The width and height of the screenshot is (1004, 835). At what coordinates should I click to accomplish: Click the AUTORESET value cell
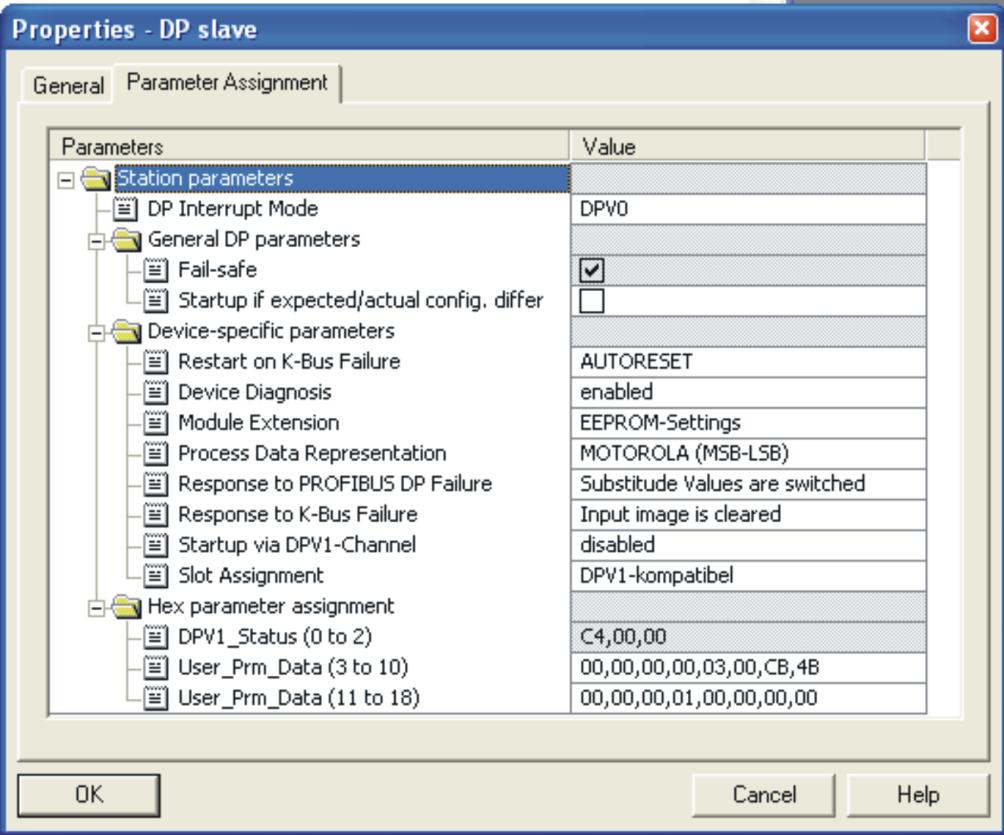748,362
